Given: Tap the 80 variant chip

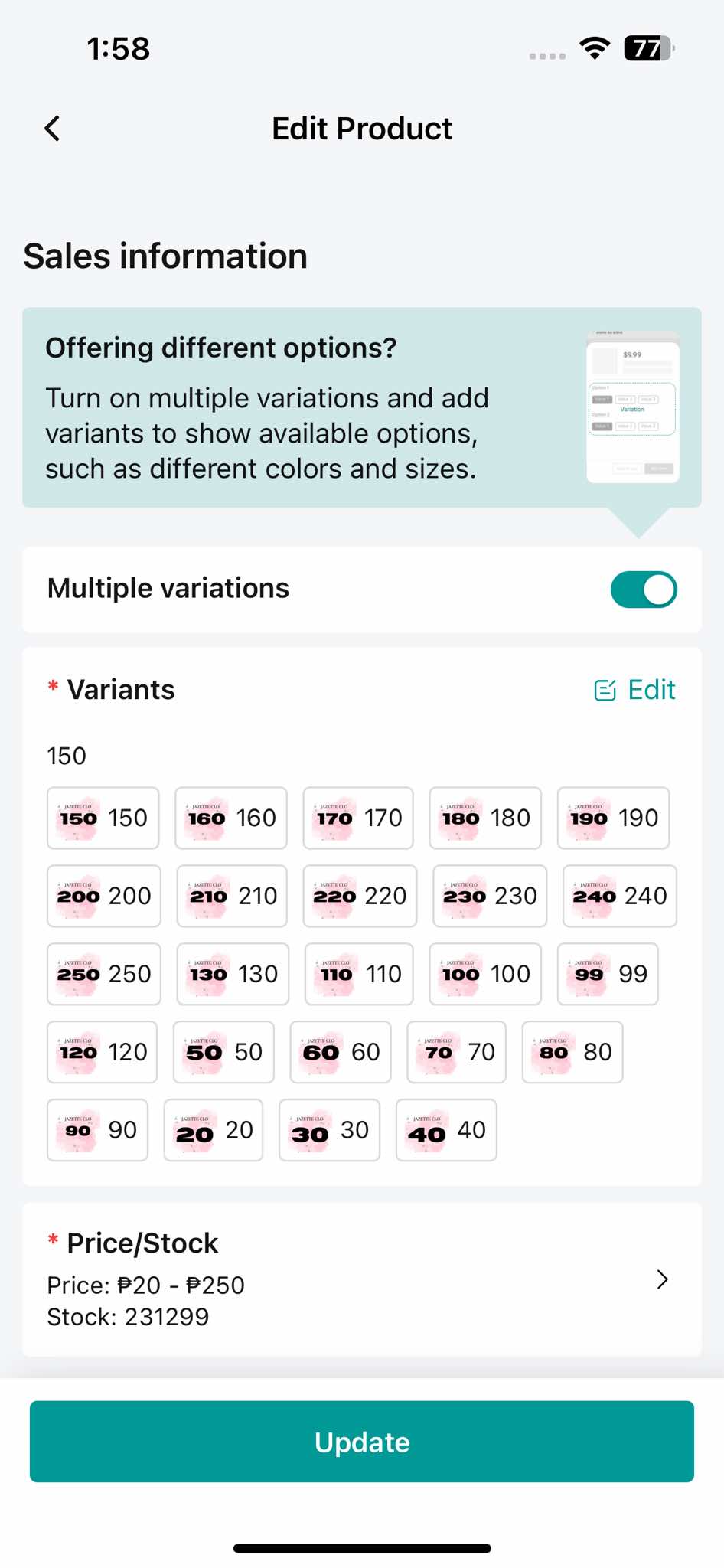Looking at the screenshot, I should (572, 1053).
